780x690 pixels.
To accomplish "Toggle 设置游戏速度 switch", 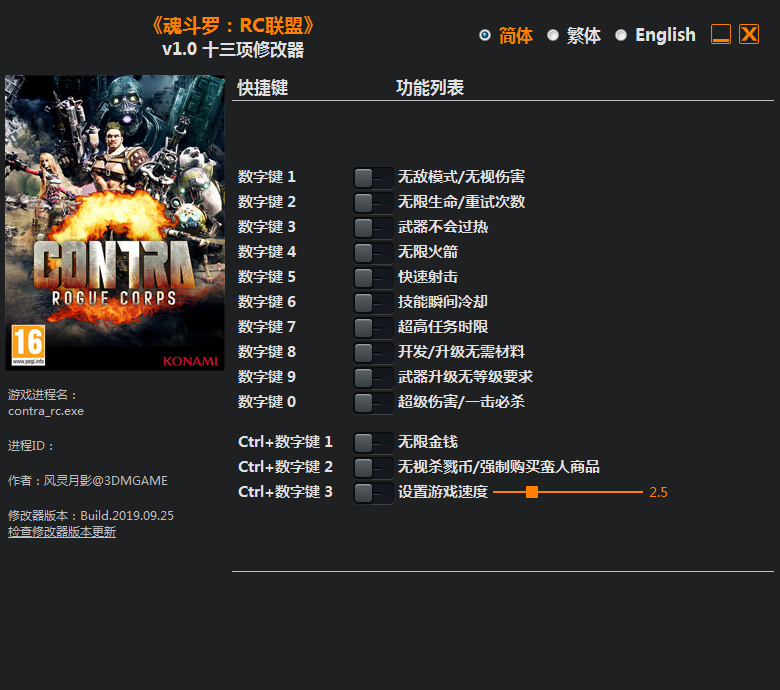I will (x=373, y=493).
